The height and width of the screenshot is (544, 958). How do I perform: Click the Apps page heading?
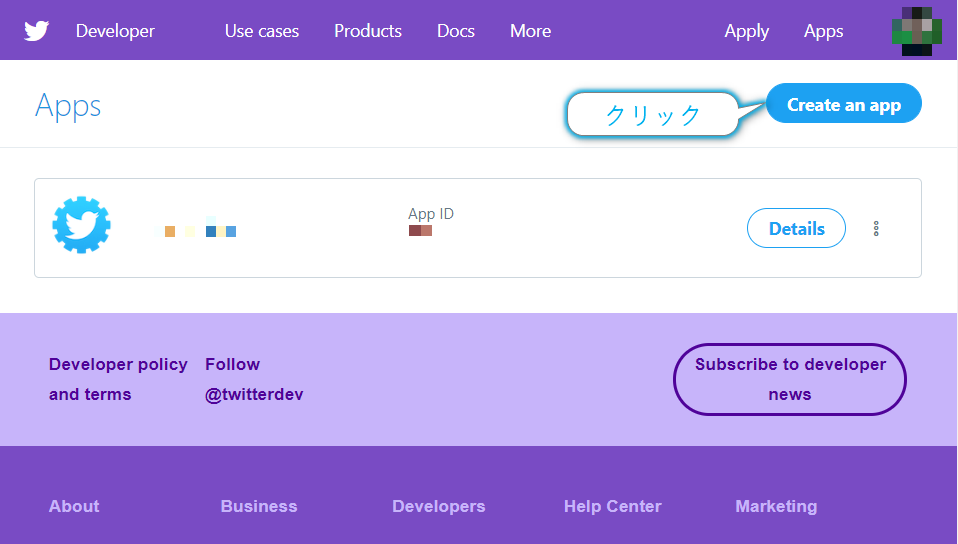68,106
